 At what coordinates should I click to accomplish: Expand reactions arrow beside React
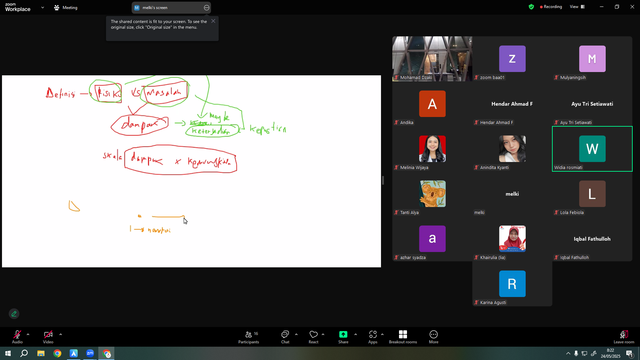pyautogui.click(x=323, y=334)
